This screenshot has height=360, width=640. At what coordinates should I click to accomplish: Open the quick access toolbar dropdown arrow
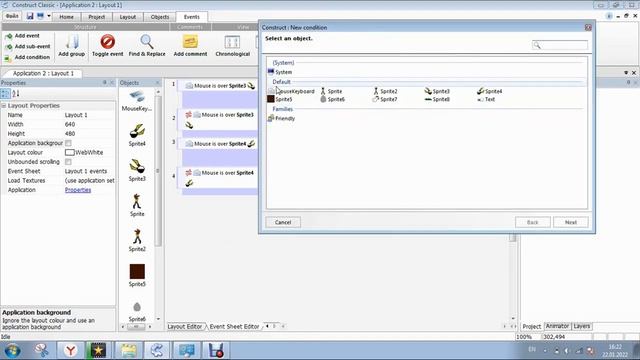click(x=49, y=16)
